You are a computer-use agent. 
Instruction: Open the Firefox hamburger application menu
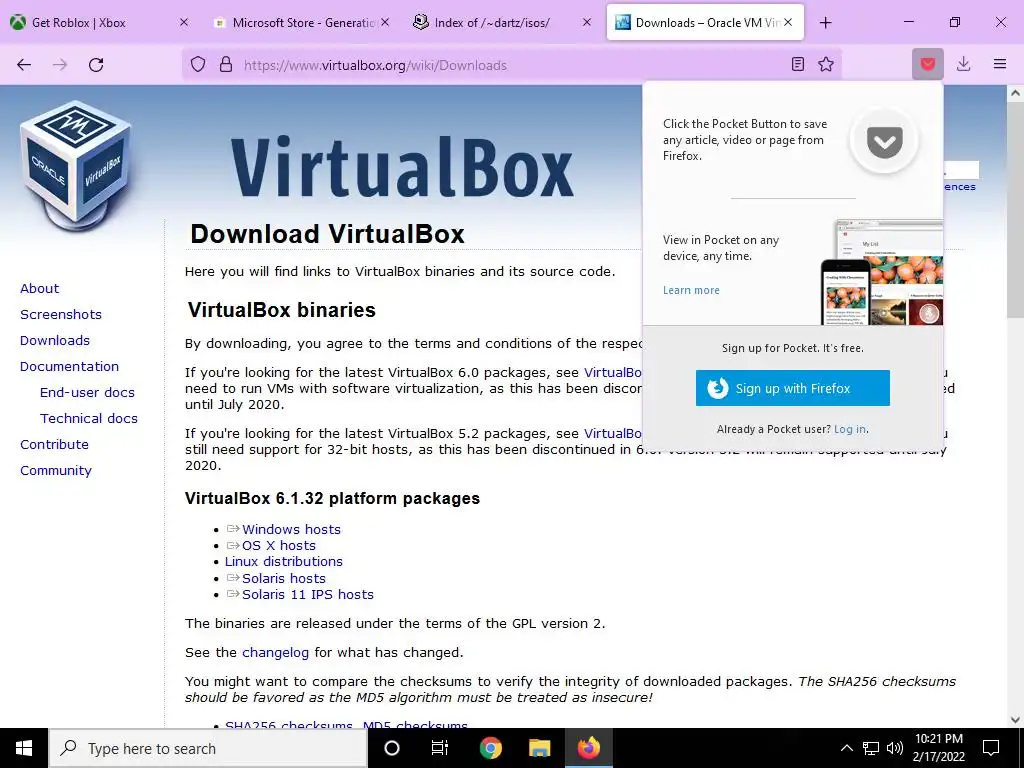(x=1000, y=64)
